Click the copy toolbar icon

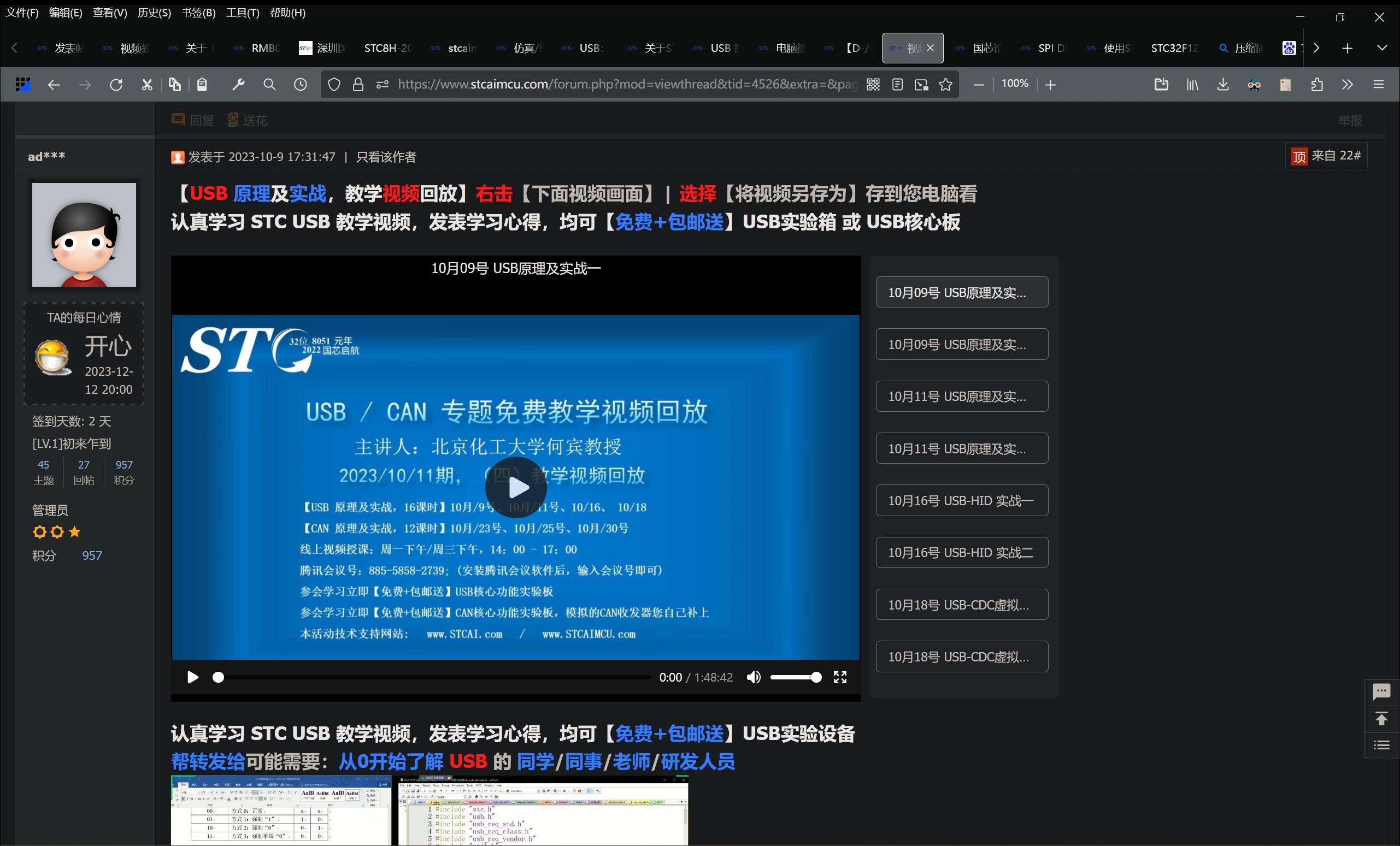[175, 85]
